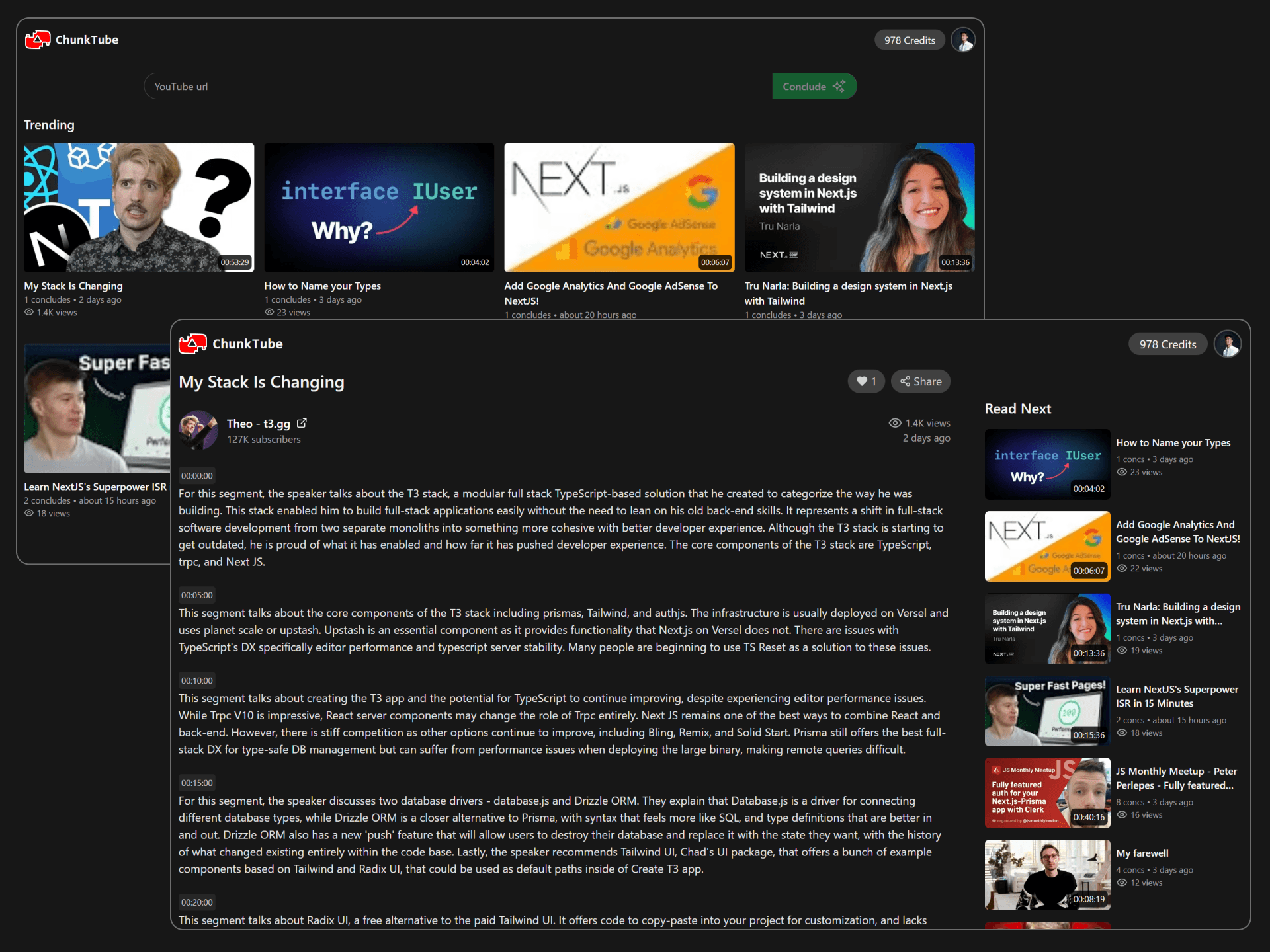Click Tru Narla: Building a design system trending title

pos(849,294)
